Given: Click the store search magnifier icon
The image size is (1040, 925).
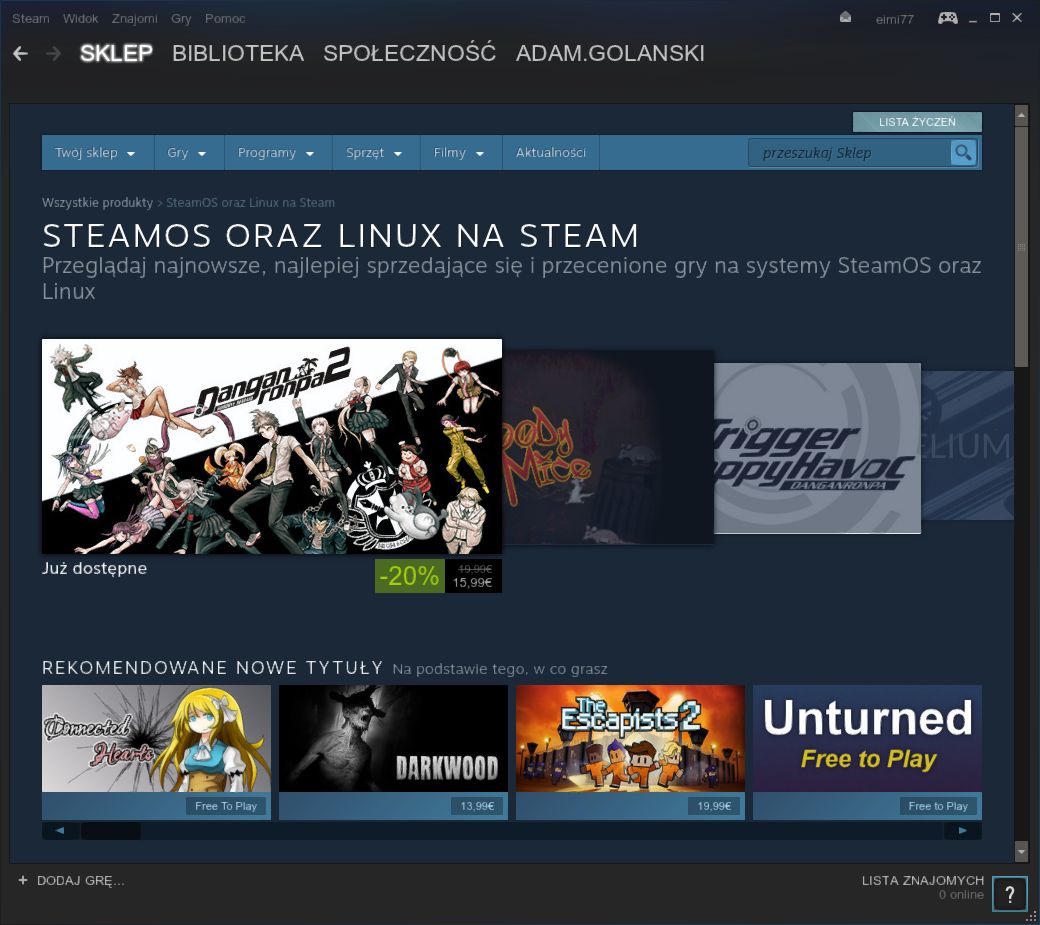Looking at the screenshot, I should [963, 153].
